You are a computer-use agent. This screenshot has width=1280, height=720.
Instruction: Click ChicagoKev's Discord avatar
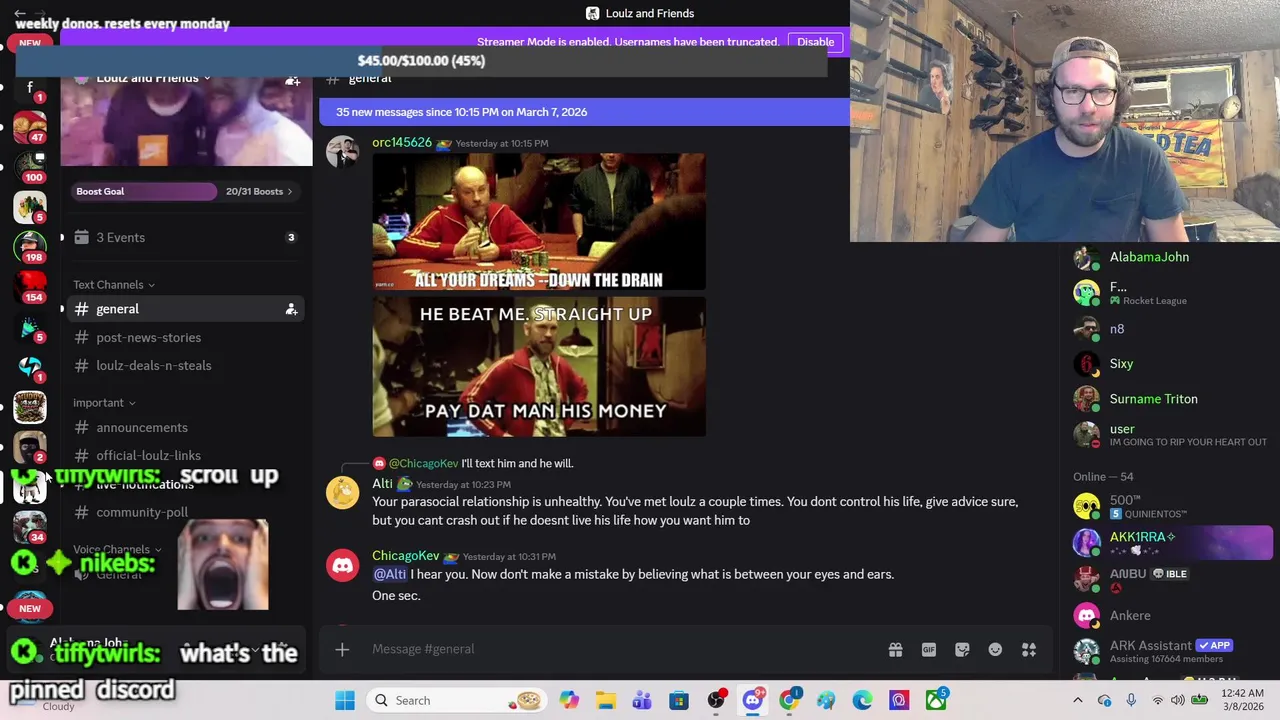coord(342,566)
